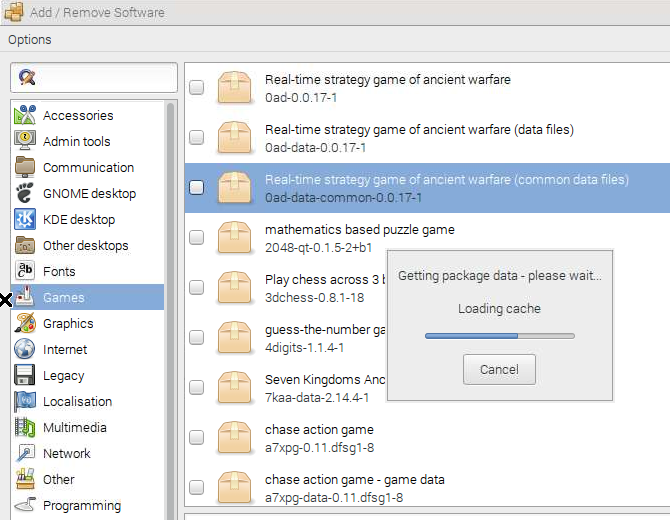Screen dimensions: 670x520
Task: Click the Legacy floppy disk icon
Action: click(x=25, y=375)
